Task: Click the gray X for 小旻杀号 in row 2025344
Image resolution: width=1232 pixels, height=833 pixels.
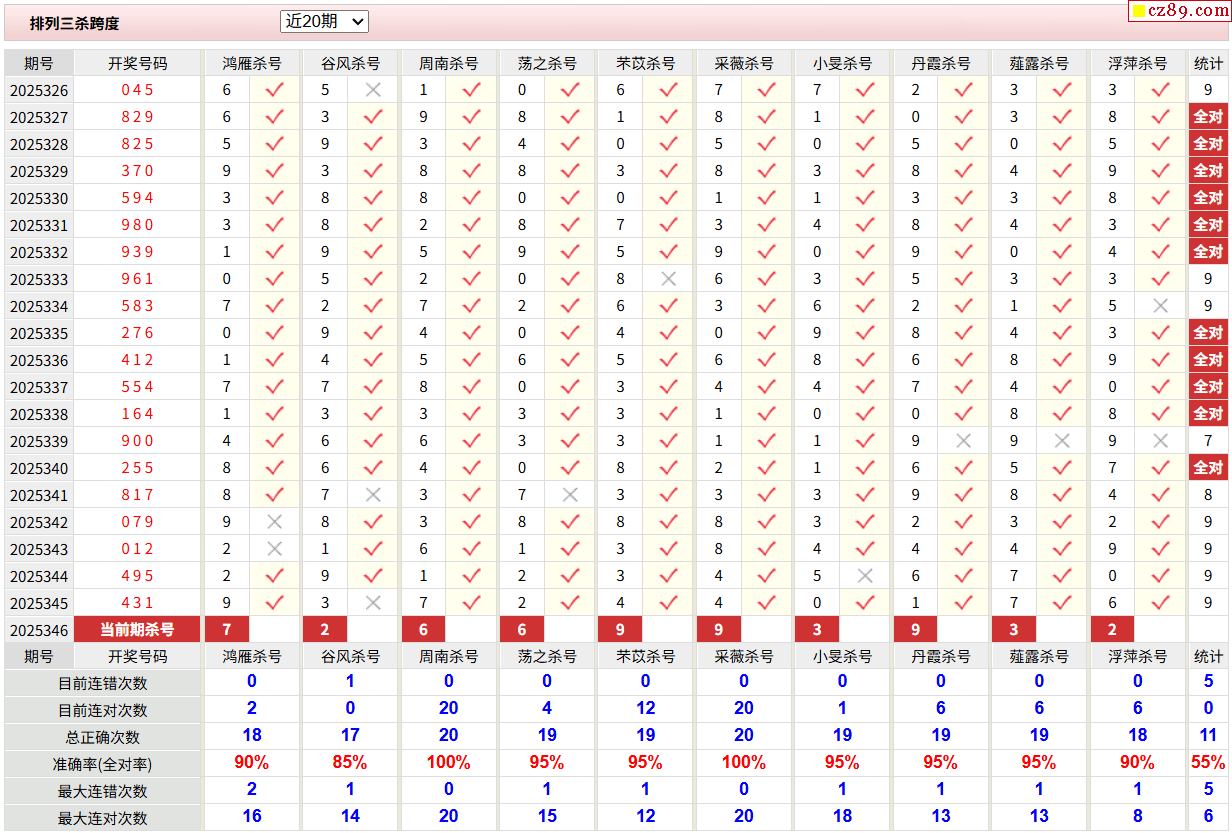Action: point(865,576)
